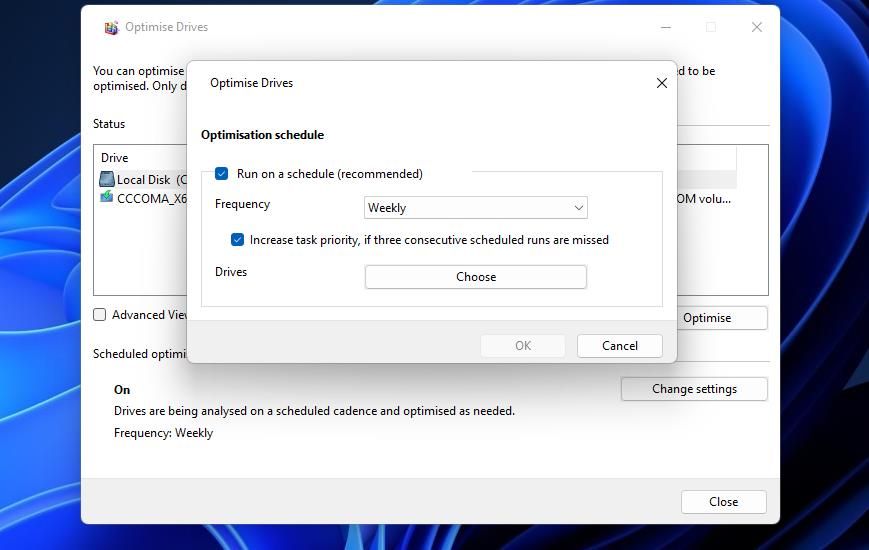Click Optimise button in main window
The image size is (869, 550).
(x=722, y=318)
